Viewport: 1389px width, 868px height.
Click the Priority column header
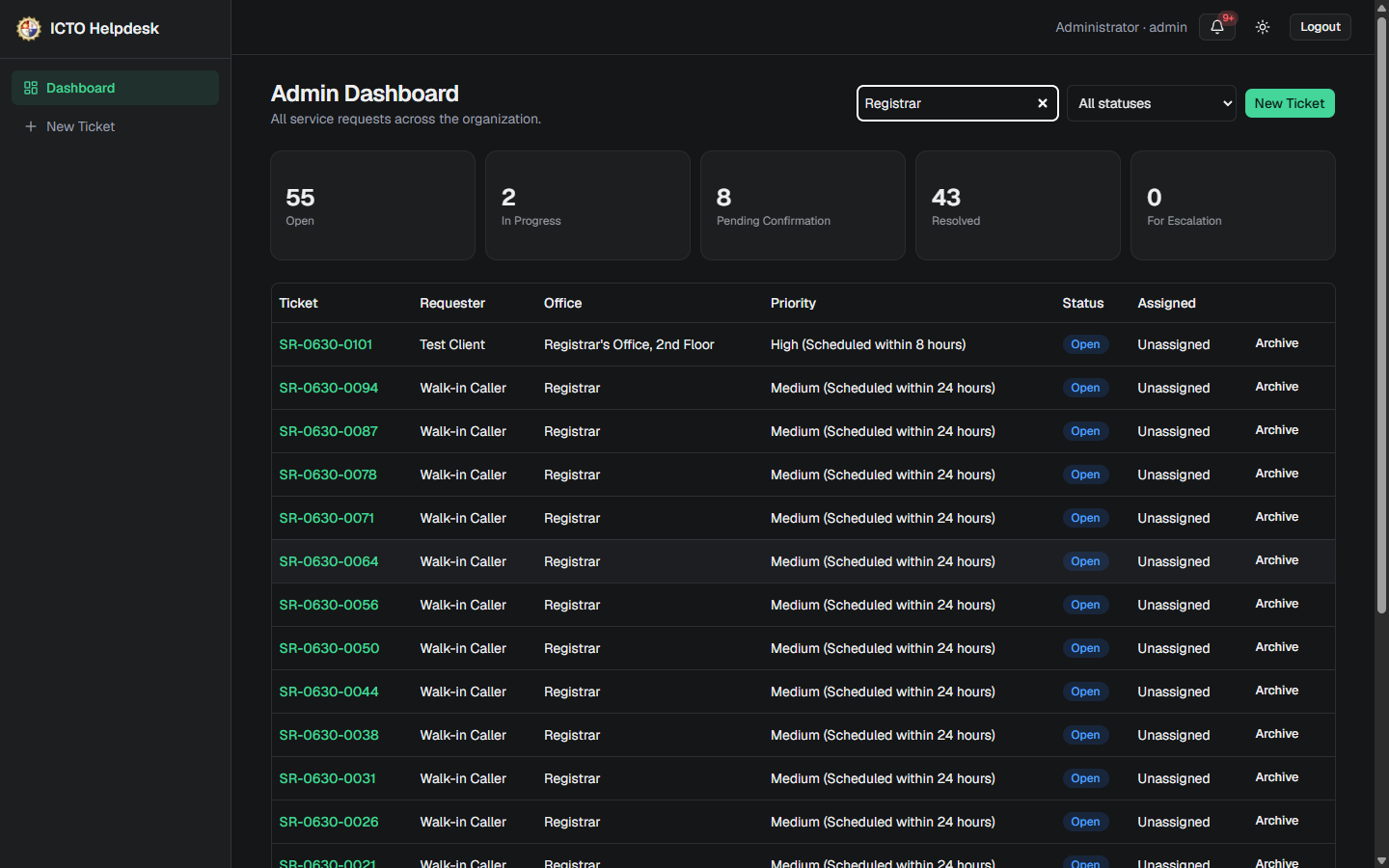(x=793, y=303)
